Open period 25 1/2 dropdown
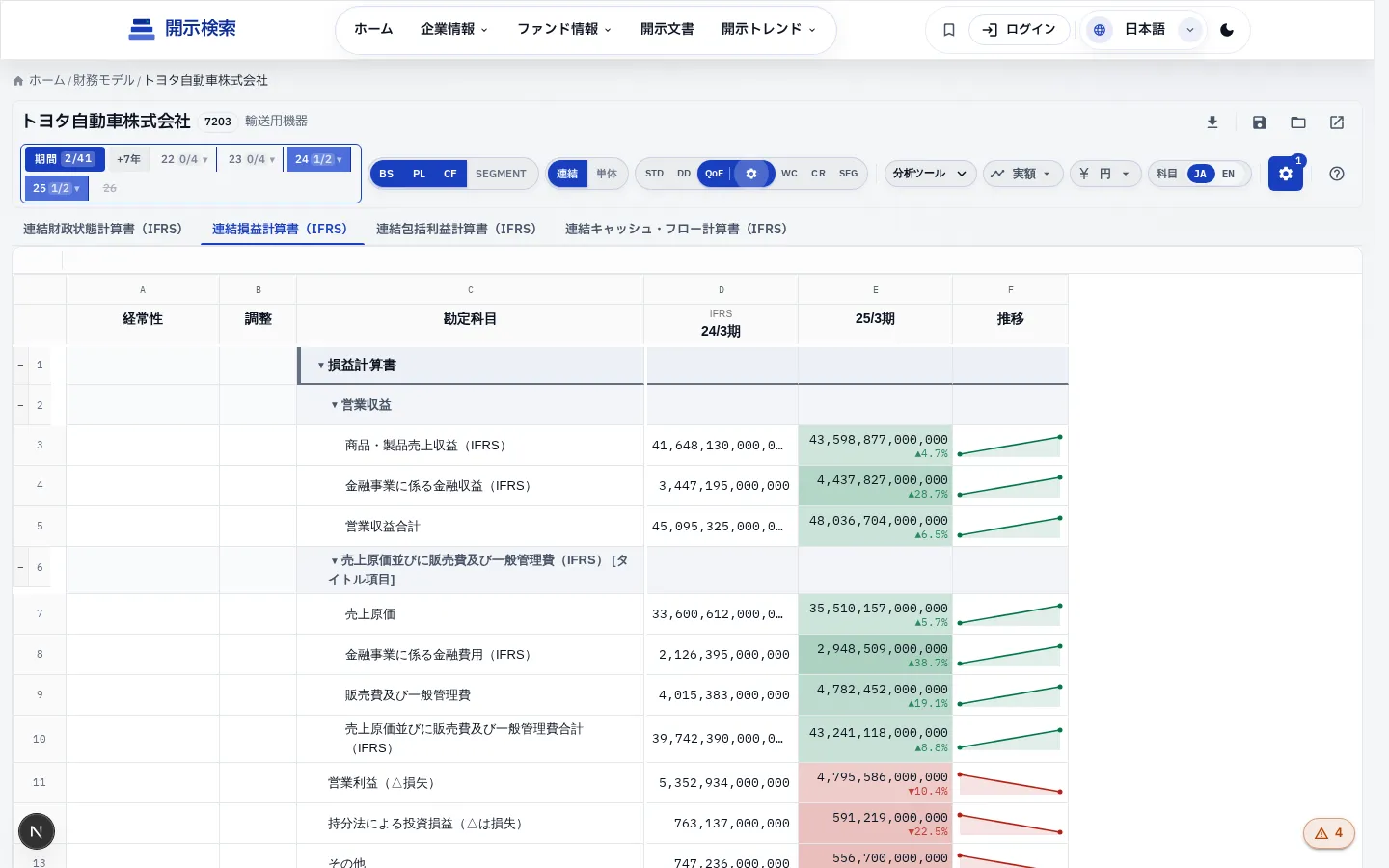This screenshot has width=1389, height=868. click(x=57, y=188)
